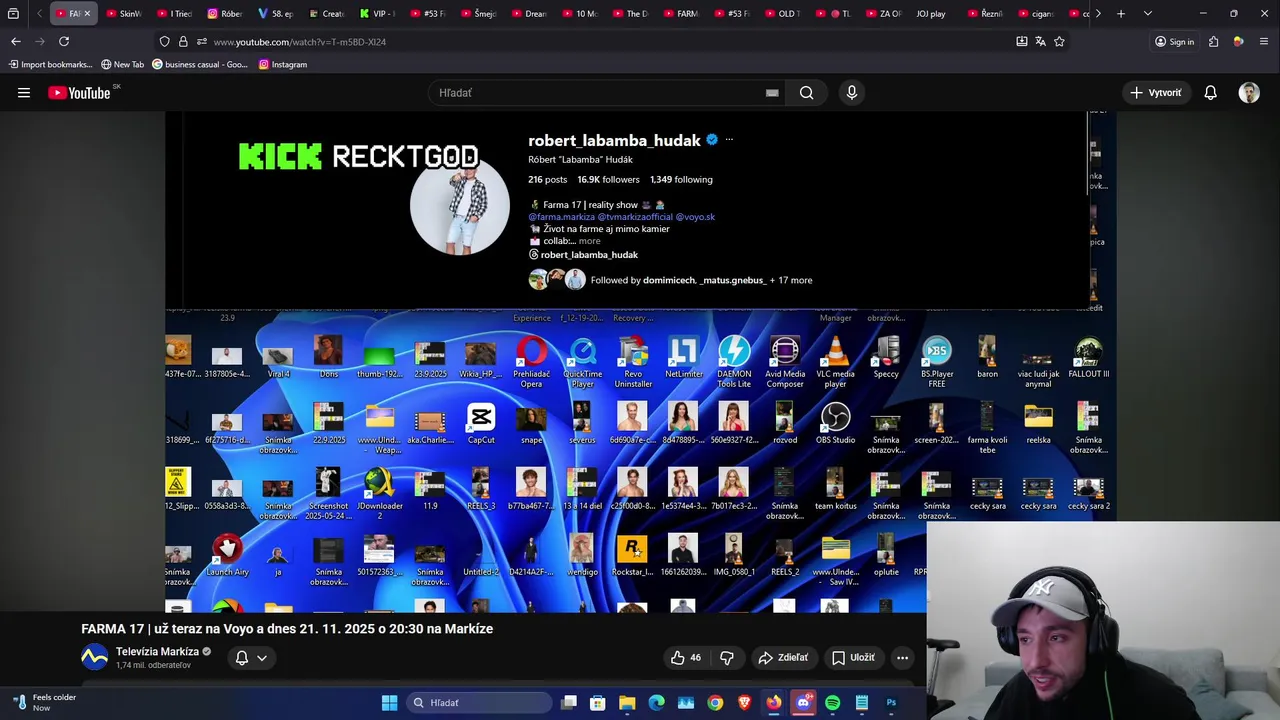Open Microsoft Edge from the taskbar
The height and width of the screenshot is (720, 1280).
point(656,703)
